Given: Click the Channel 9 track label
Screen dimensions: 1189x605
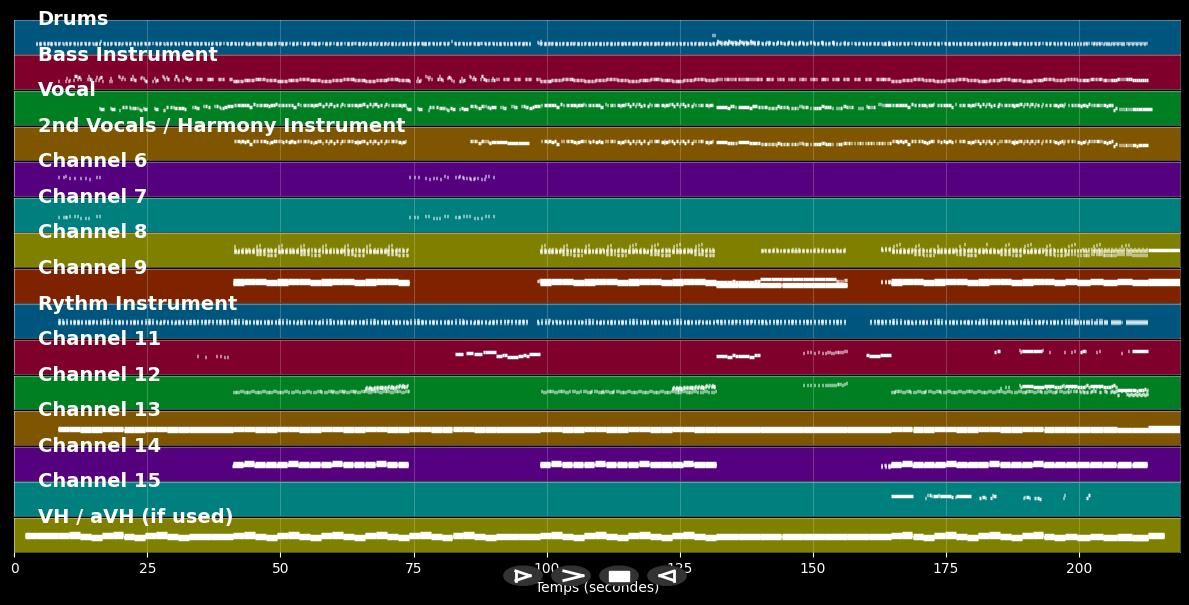Looking at the screenshot, I should [92, 268].
